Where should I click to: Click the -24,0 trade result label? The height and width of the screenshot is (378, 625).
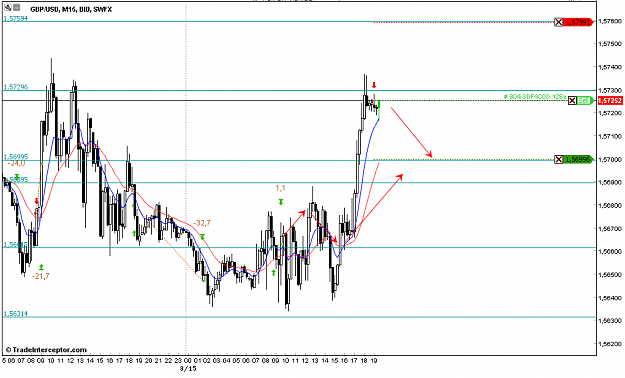click(16, 163)
